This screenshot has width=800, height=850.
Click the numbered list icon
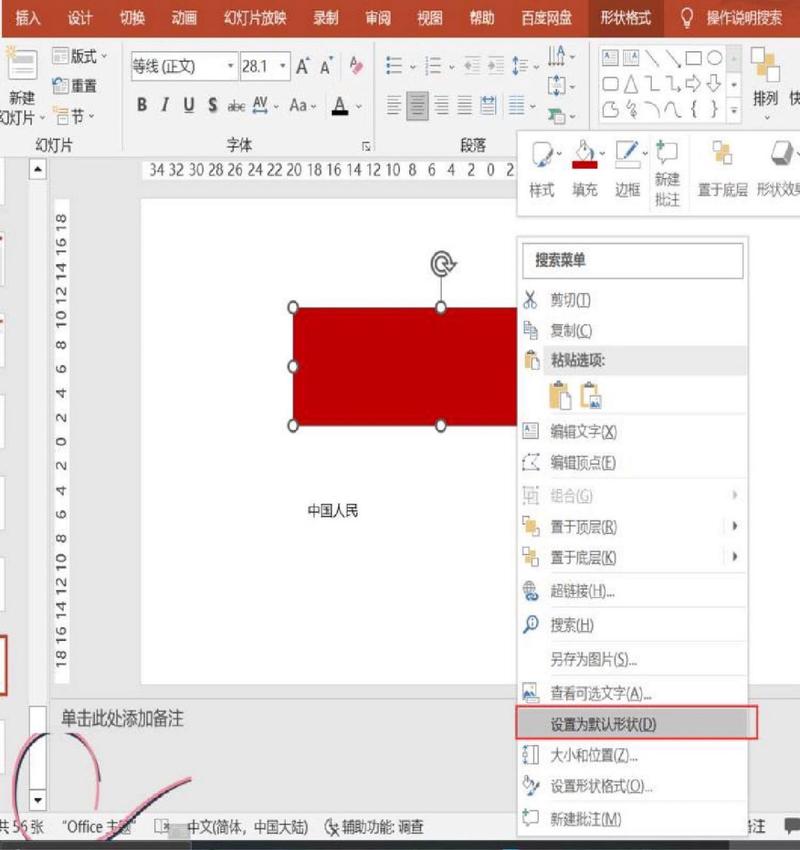pyautogui.click(x=434, y=66)
